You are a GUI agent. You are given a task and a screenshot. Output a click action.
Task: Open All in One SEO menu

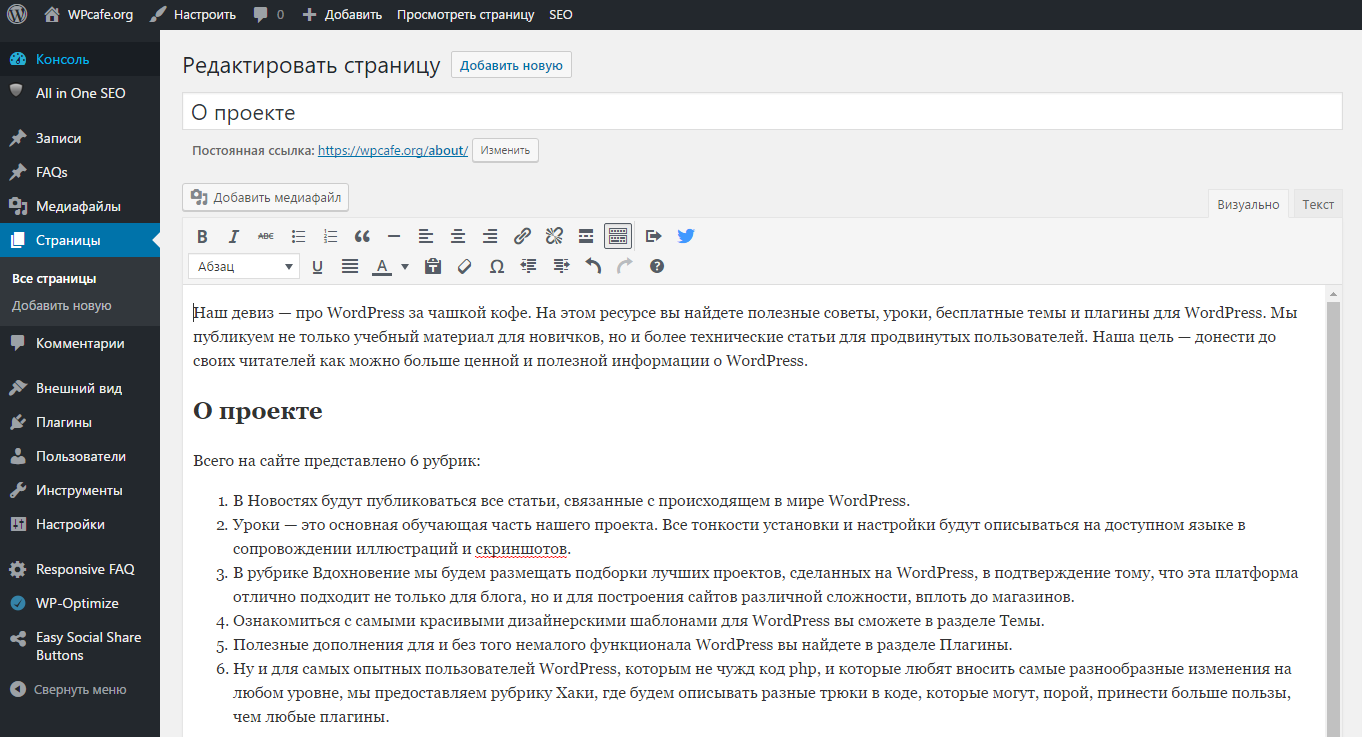click(x=80, y=93)
